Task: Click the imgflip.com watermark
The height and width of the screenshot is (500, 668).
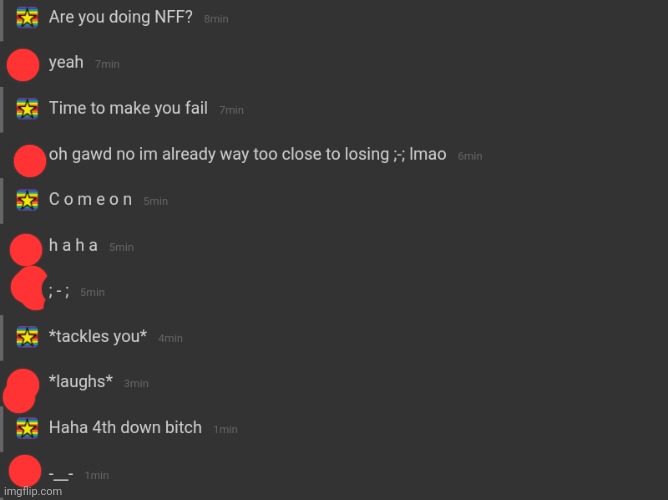Action: point(31,492)
